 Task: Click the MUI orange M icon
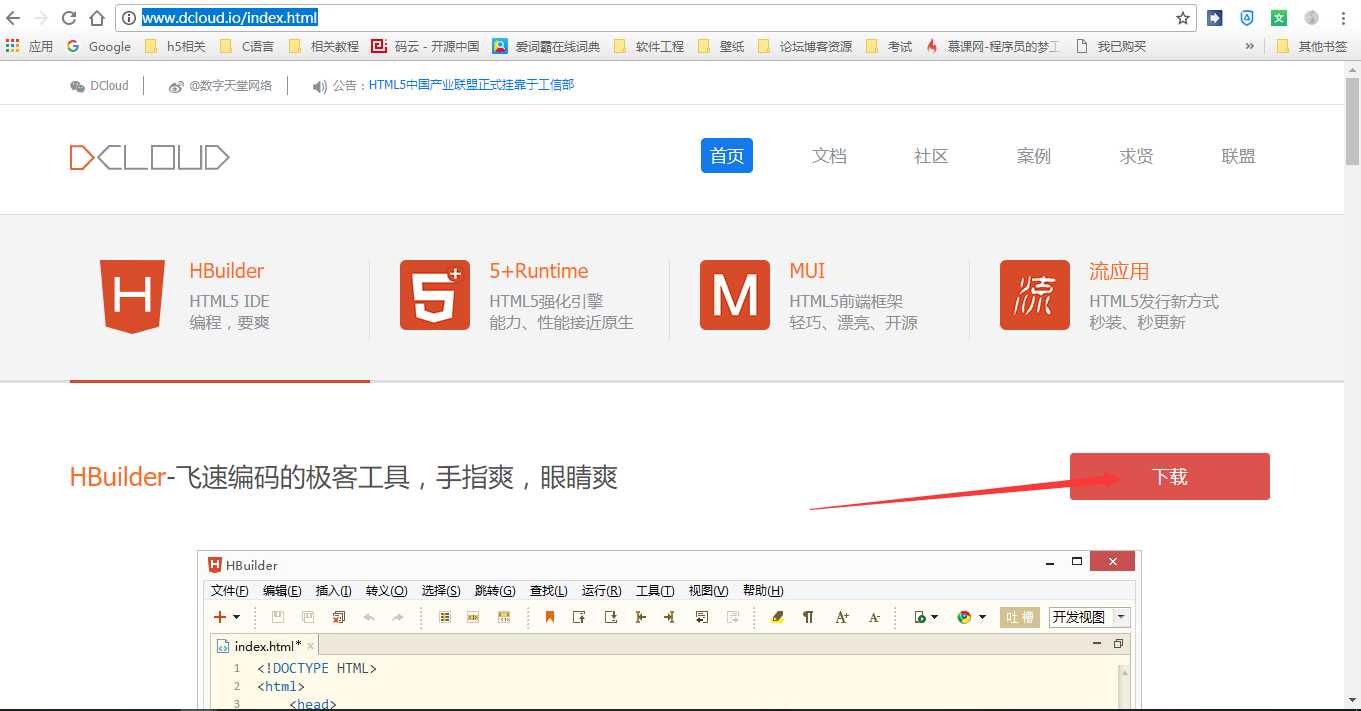click(735, 295)
